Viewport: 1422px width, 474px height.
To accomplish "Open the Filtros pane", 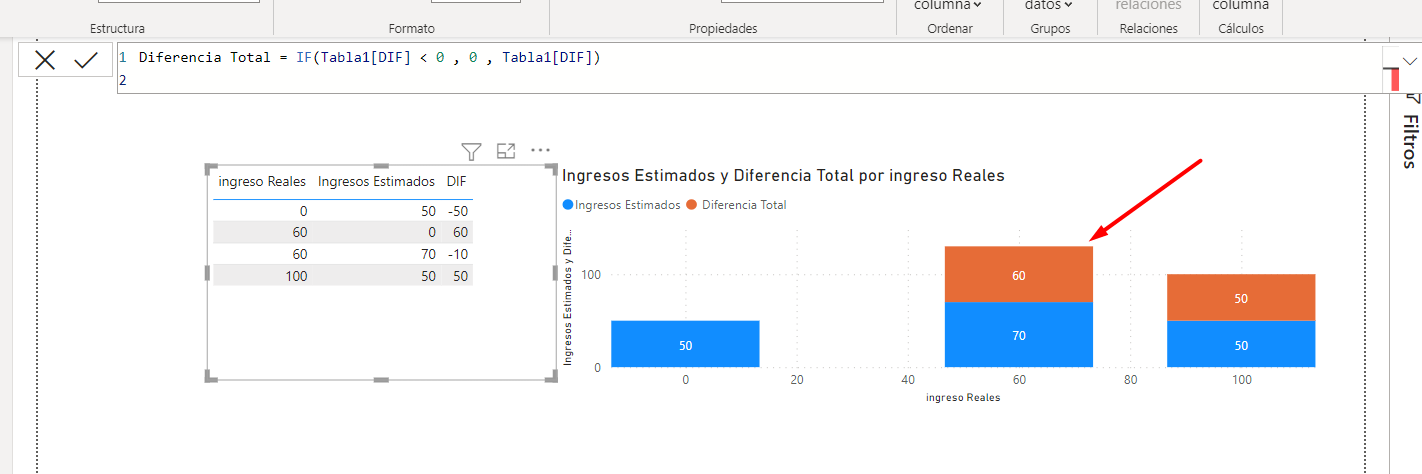I will (x=1410, y=140).
